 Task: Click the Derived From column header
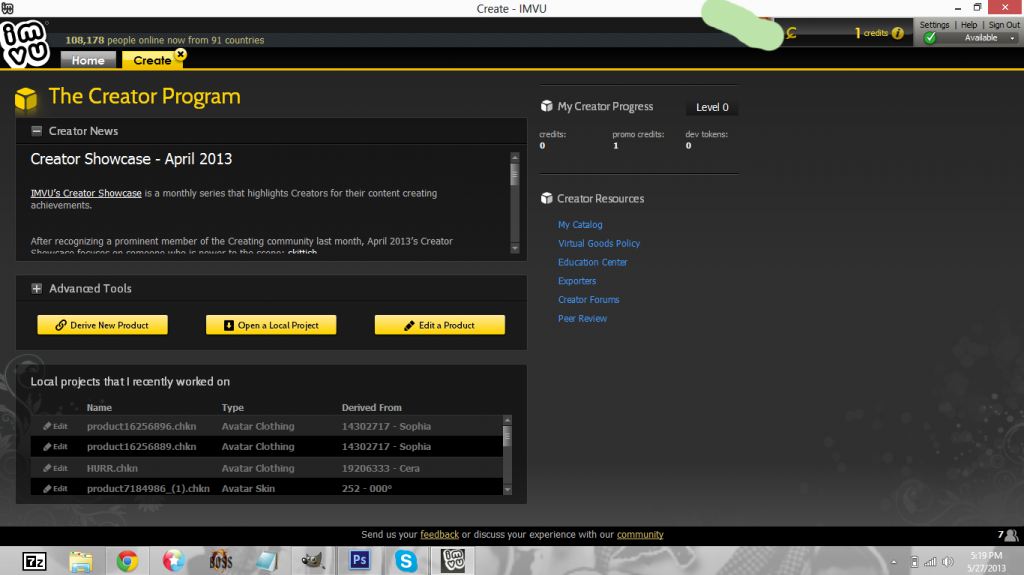click(372, 407)
